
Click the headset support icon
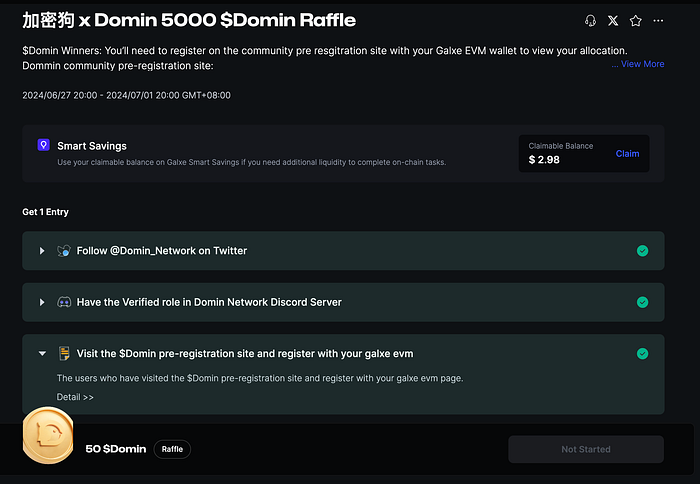[591, 21]
